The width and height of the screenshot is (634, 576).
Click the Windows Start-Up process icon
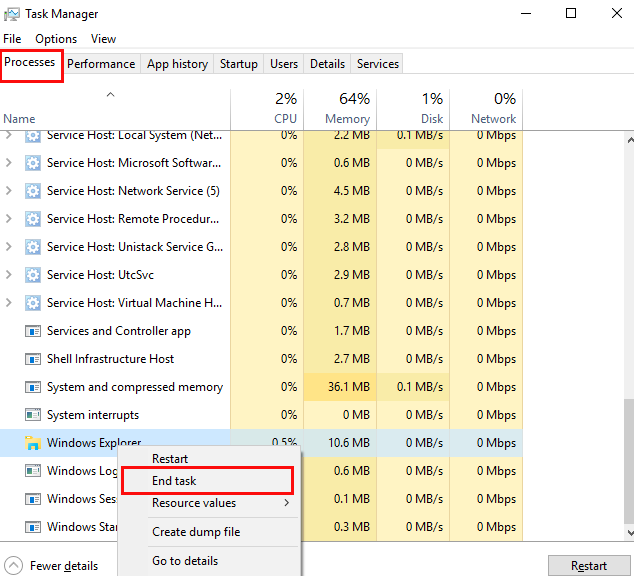[33, 527]
